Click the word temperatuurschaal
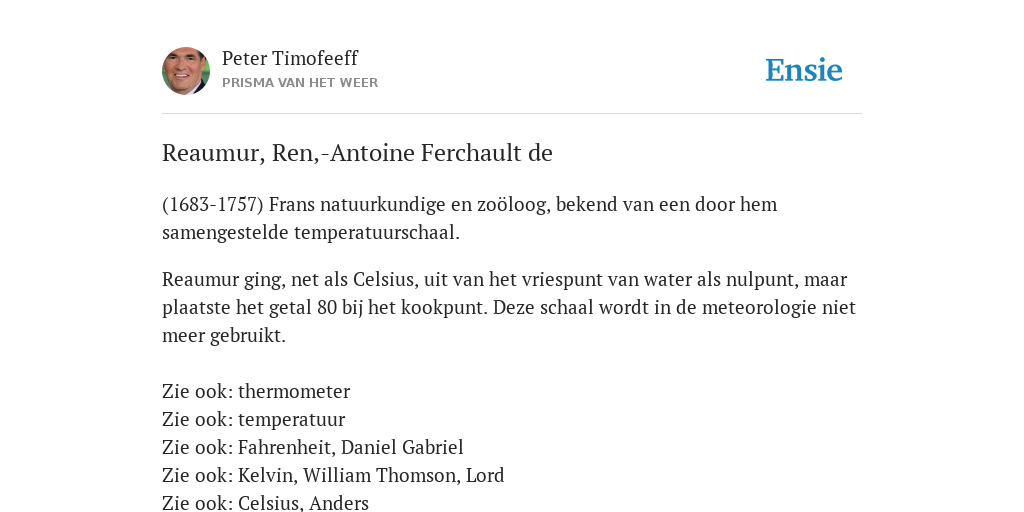1024x512 pixels. pos(377,232)
